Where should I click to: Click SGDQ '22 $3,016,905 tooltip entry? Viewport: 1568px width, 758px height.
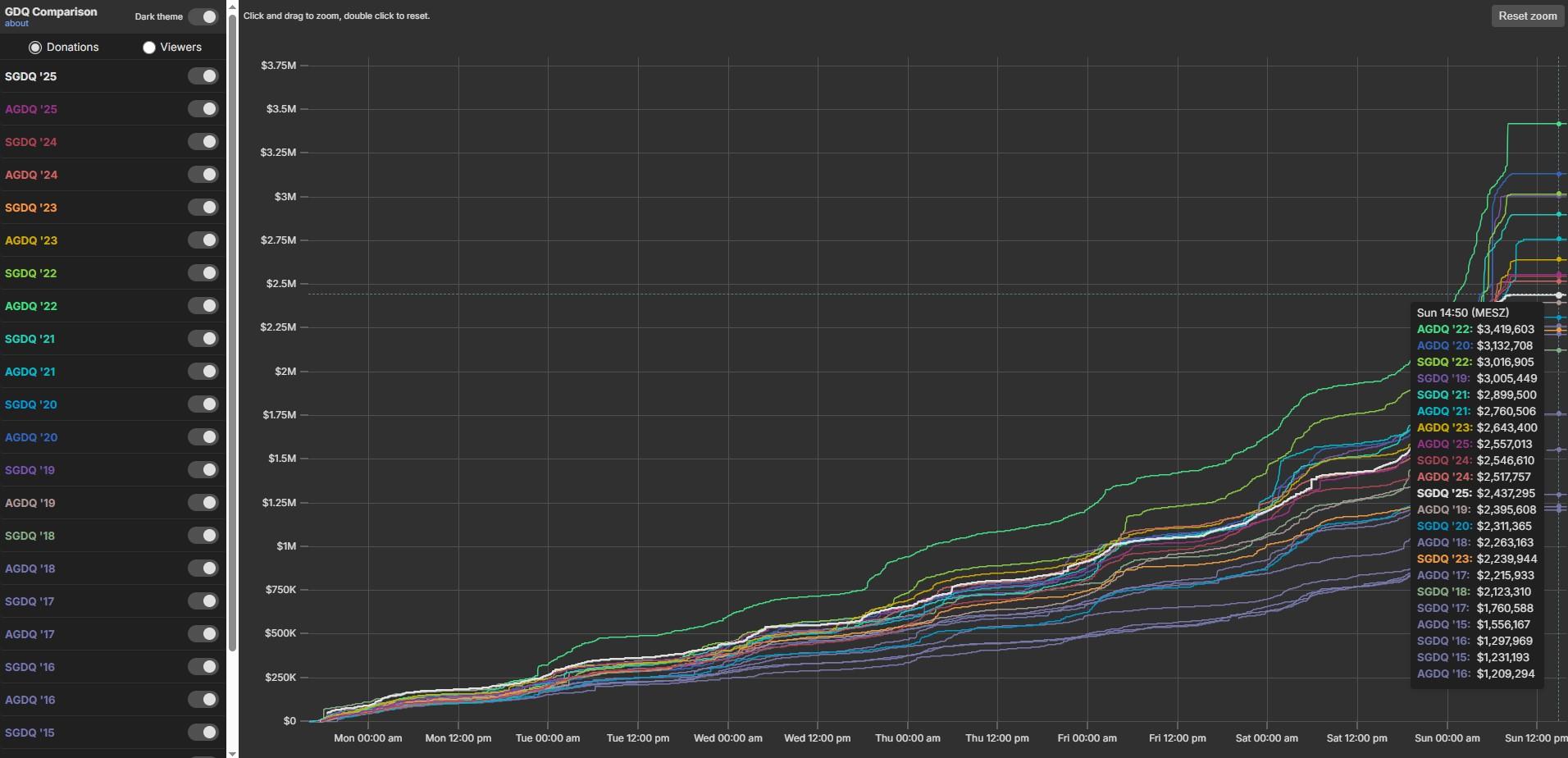1475,362
